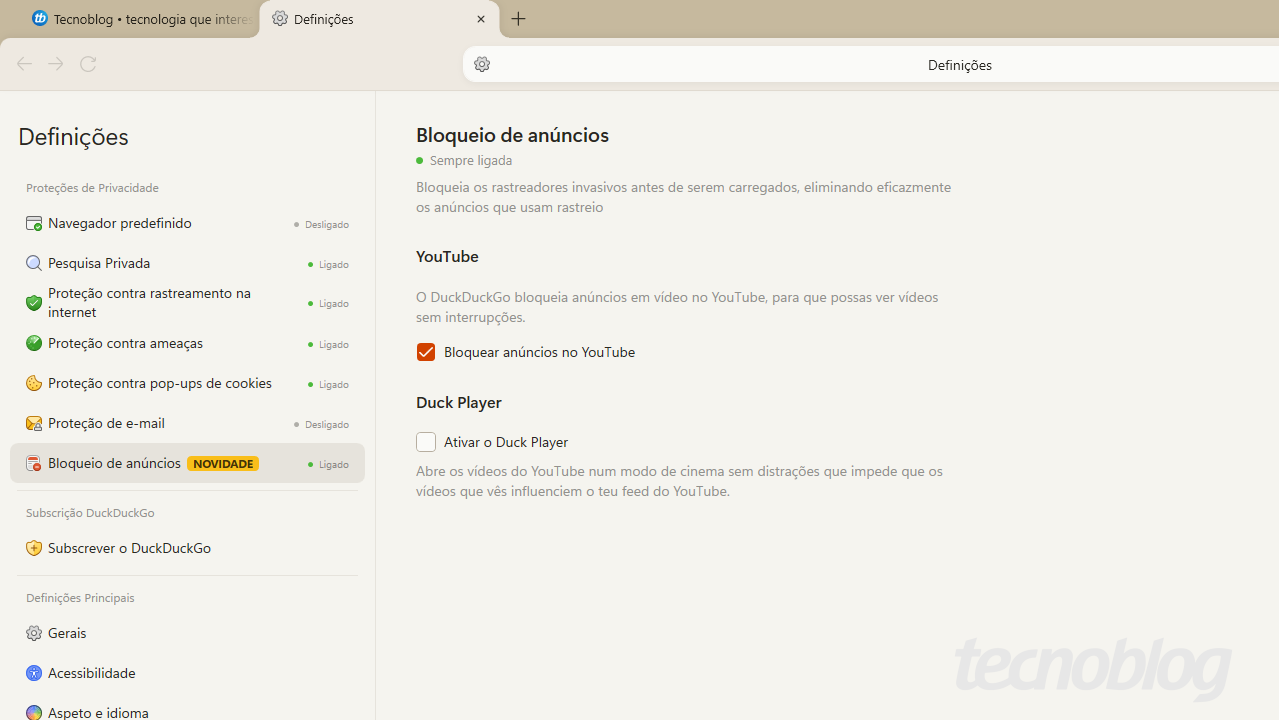Open Gerais settings section
Viewport: 1279px width, 720px height.
[x=187, y=633]
